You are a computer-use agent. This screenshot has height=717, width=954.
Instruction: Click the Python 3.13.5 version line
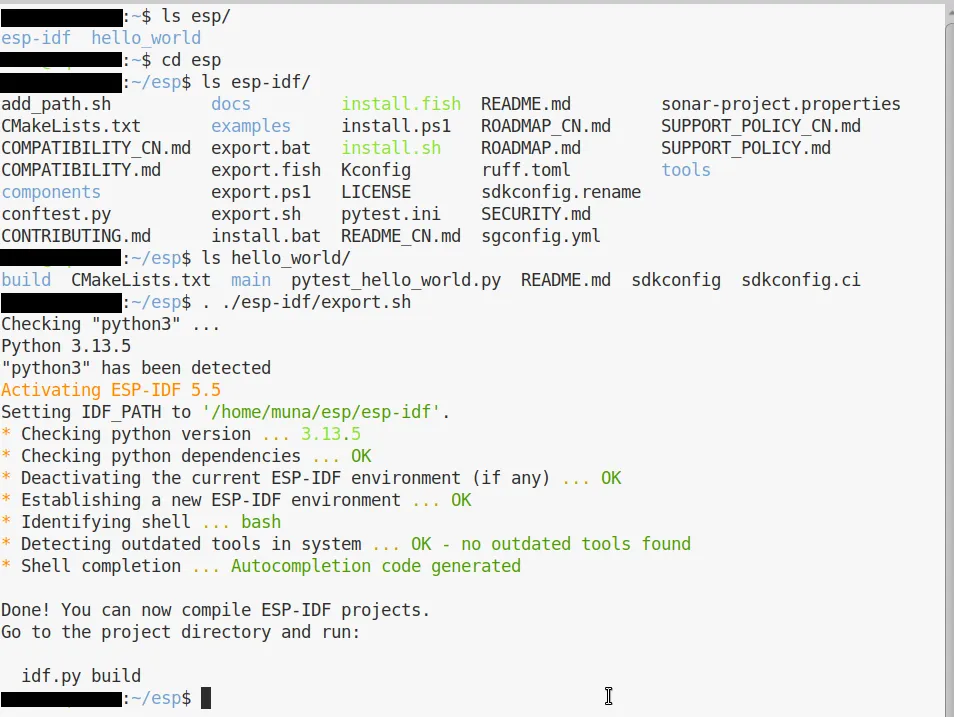[x=66, y=346]
